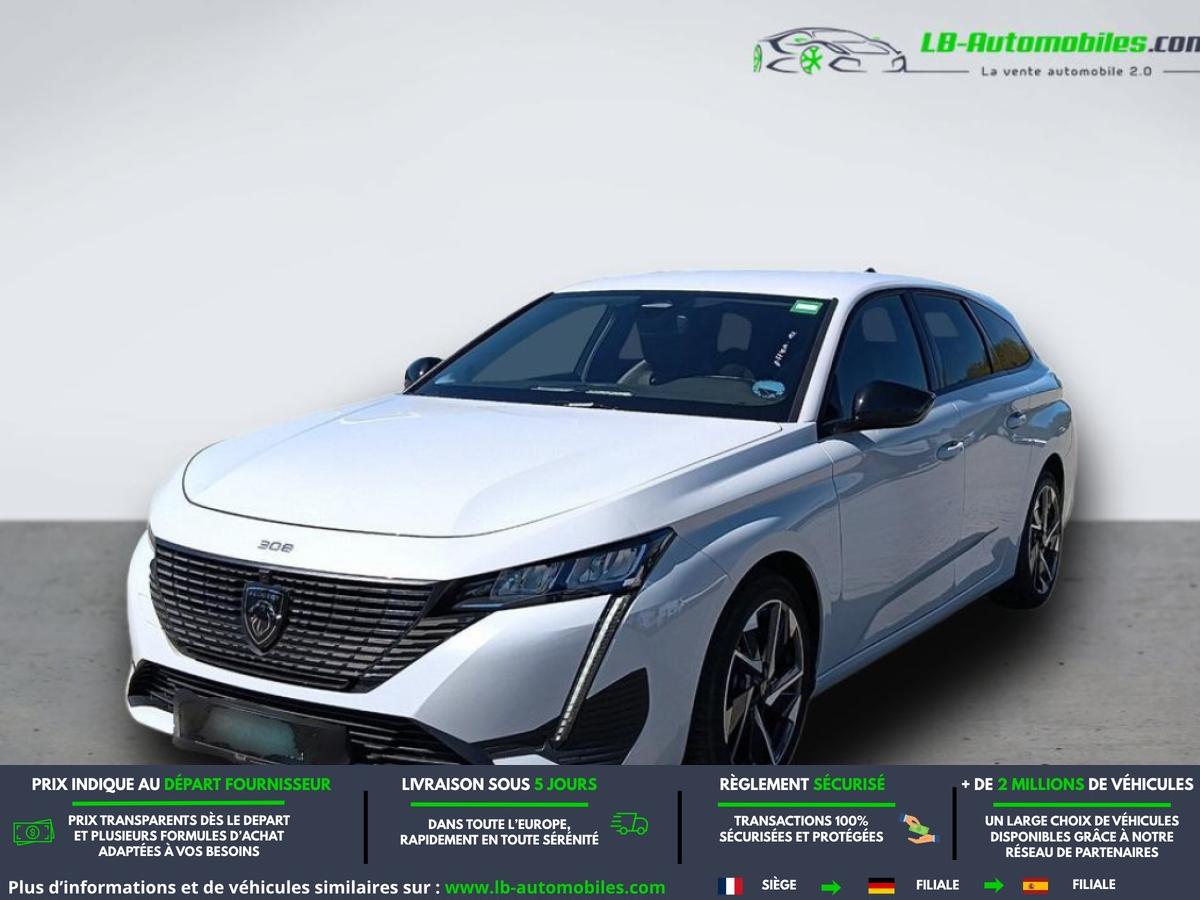Click "PRIX INDIQUE AU DÉPART FOURNISSEUR" heading
This screenshot has height=900, width=1200.
181,784
